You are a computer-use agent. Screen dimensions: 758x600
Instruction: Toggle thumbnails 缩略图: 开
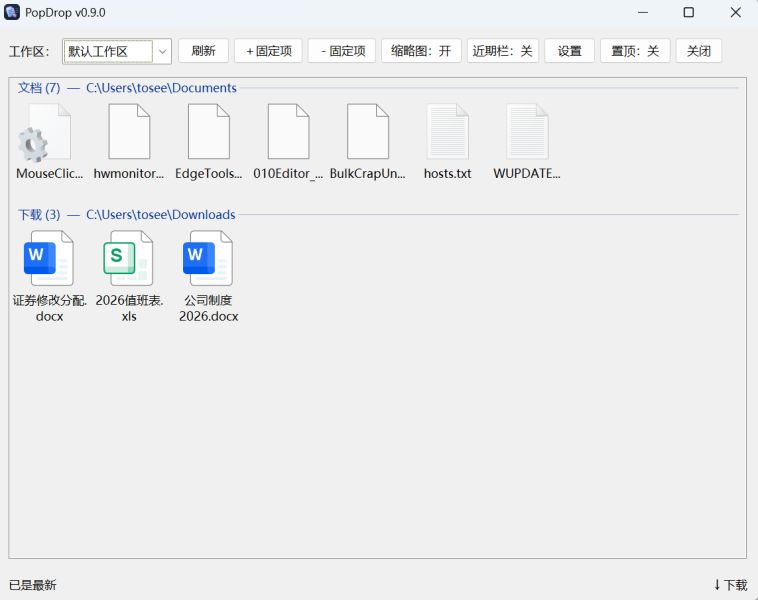(421, 51)
